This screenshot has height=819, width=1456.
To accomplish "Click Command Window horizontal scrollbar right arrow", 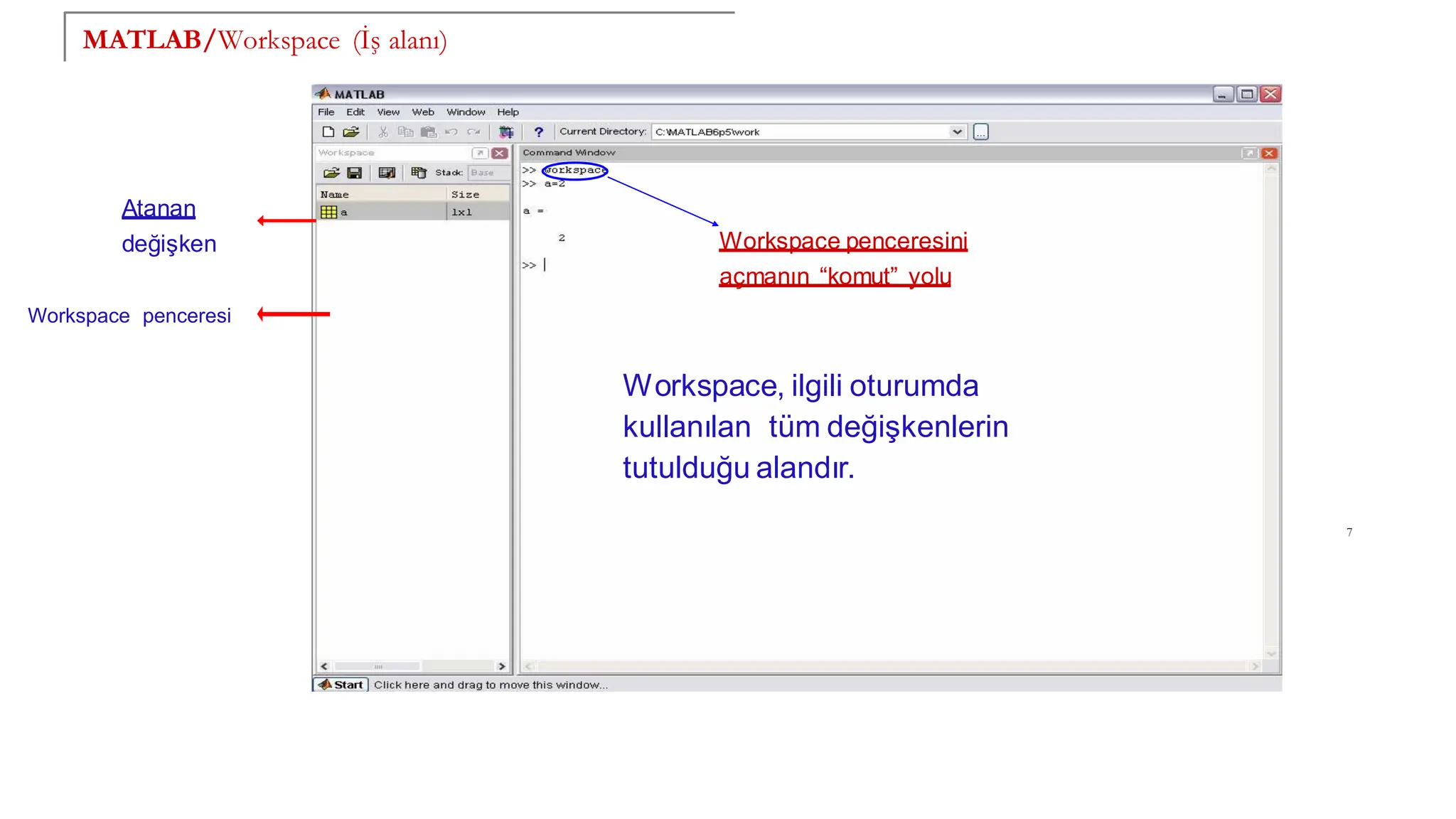I will click(1256, 666).
